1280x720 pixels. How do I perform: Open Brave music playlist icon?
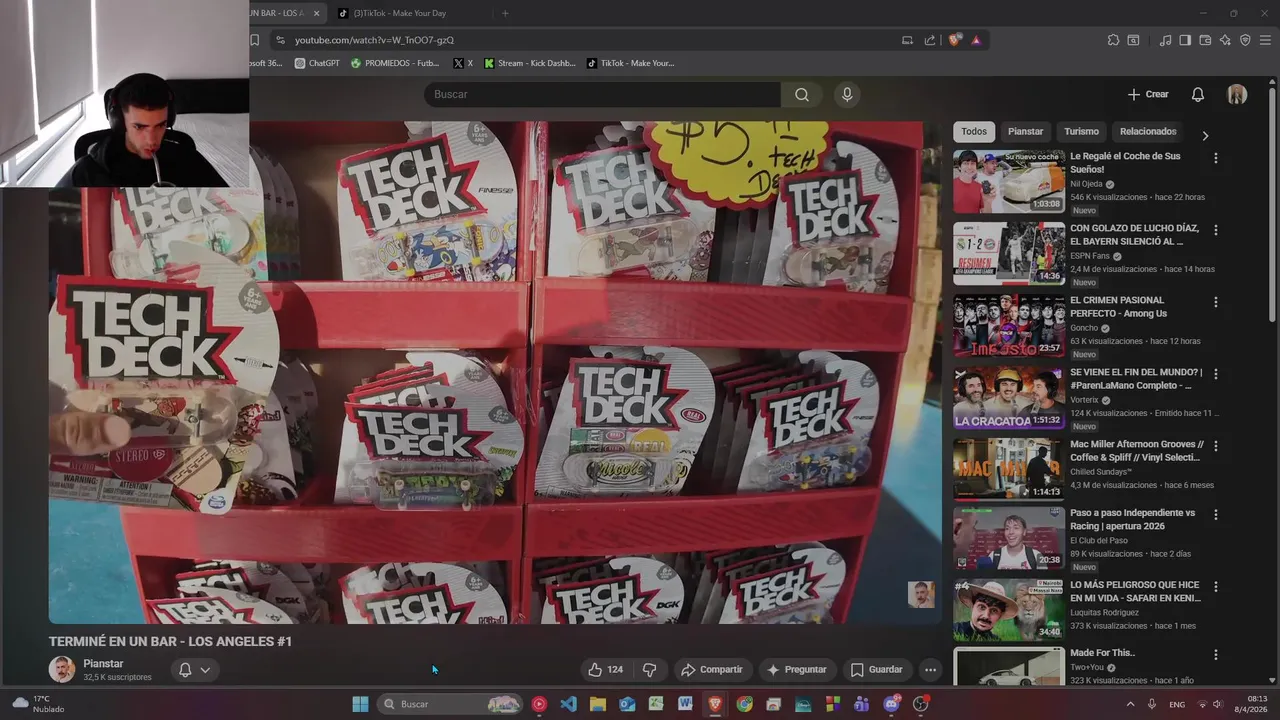point(1165,40)
